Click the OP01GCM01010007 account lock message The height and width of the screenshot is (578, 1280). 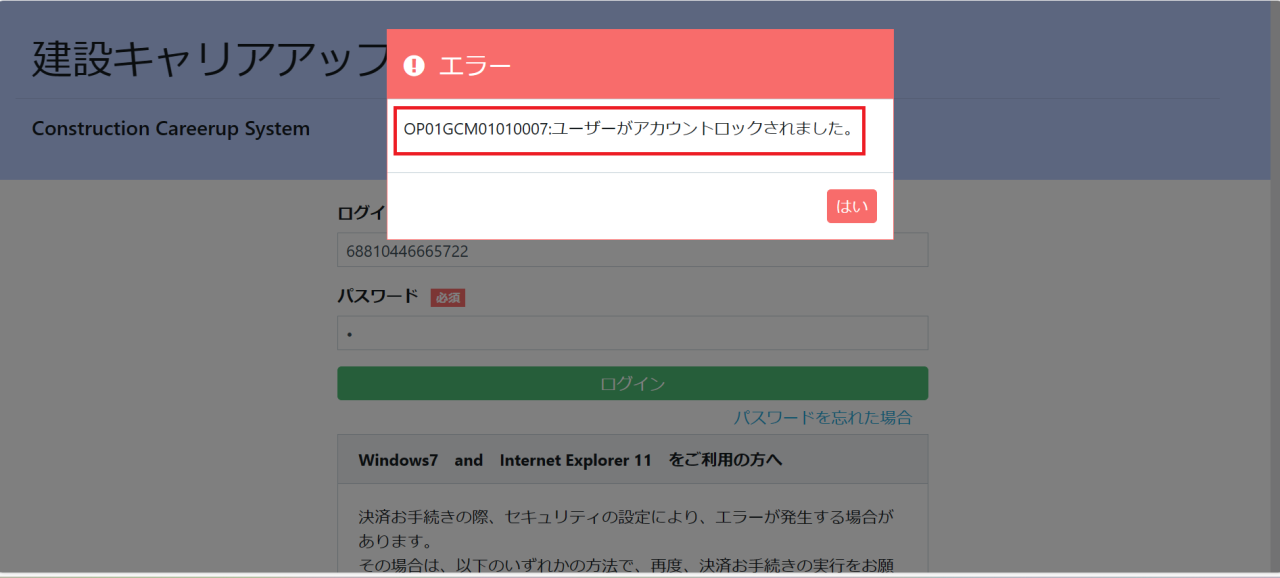tap(628, 130)
